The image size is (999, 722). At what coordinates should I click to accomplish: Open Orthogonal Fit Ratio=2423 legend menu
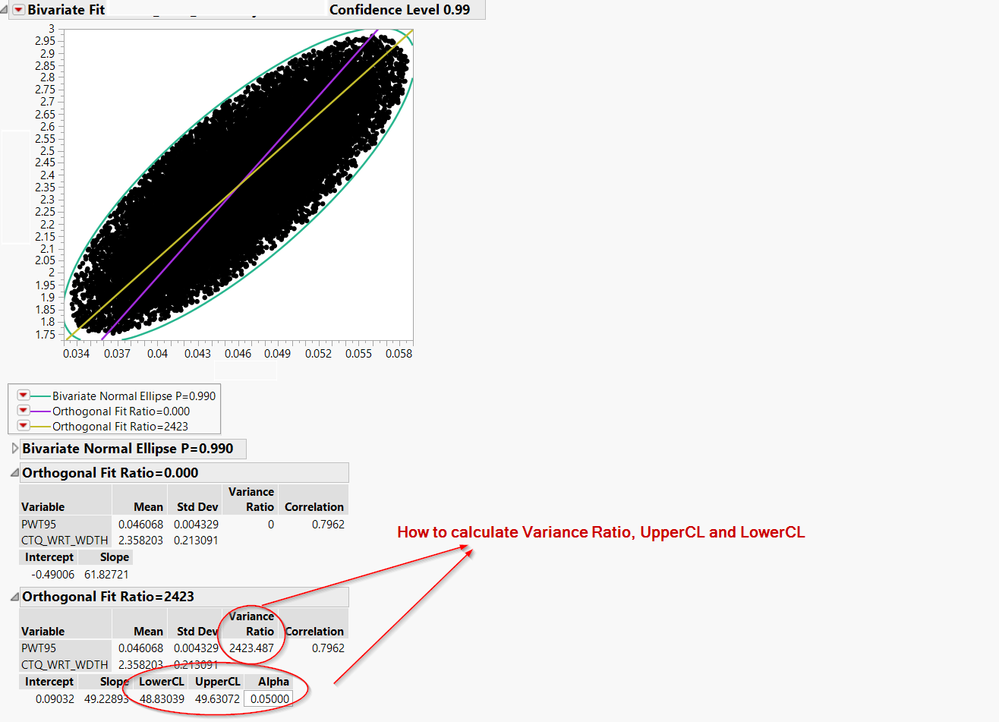pyautogui.click(x=23, y=426)
